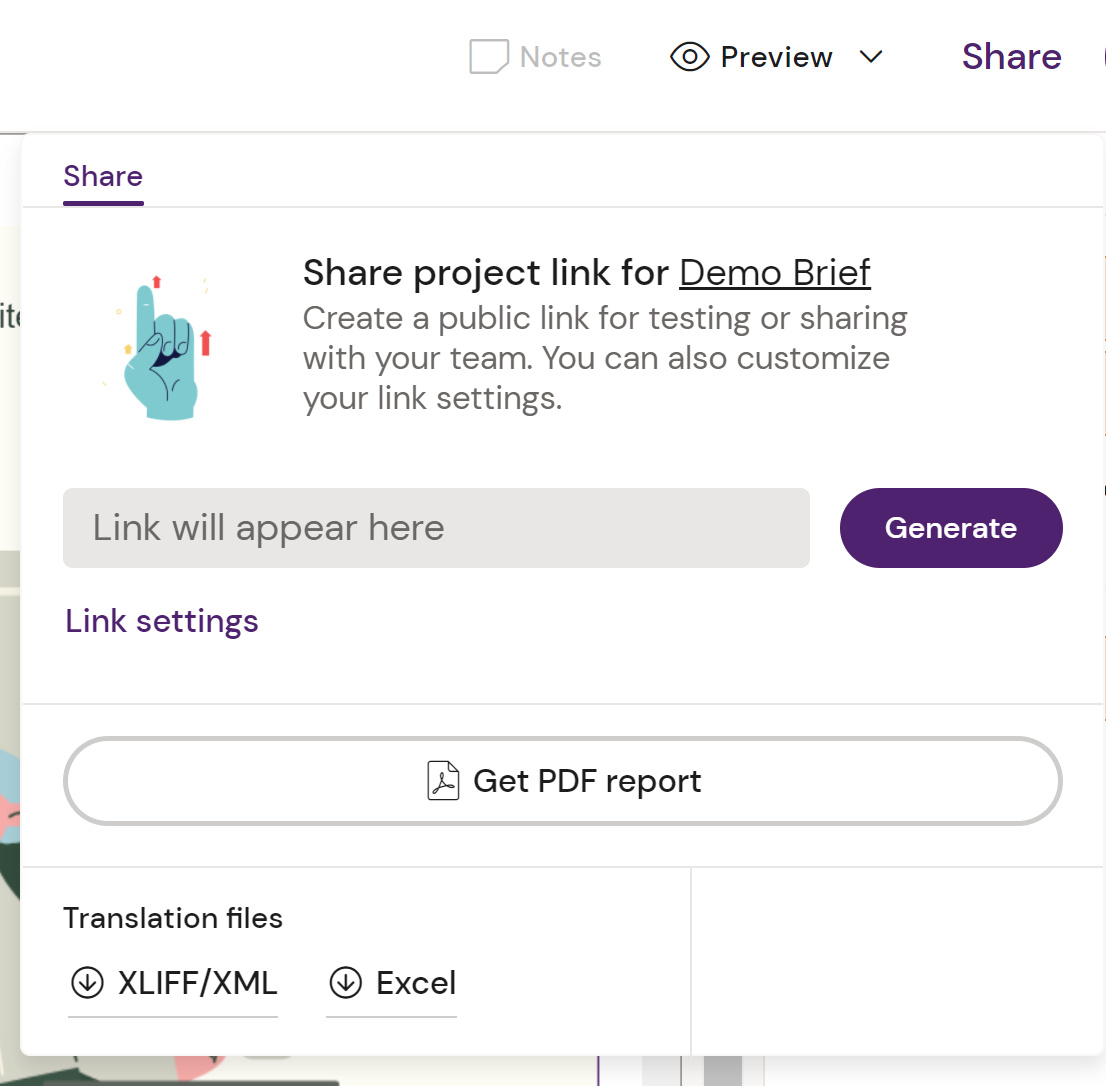Click the Excel text label
The height and width of the screenshot is (1086, 1106).
coord(416,983)
